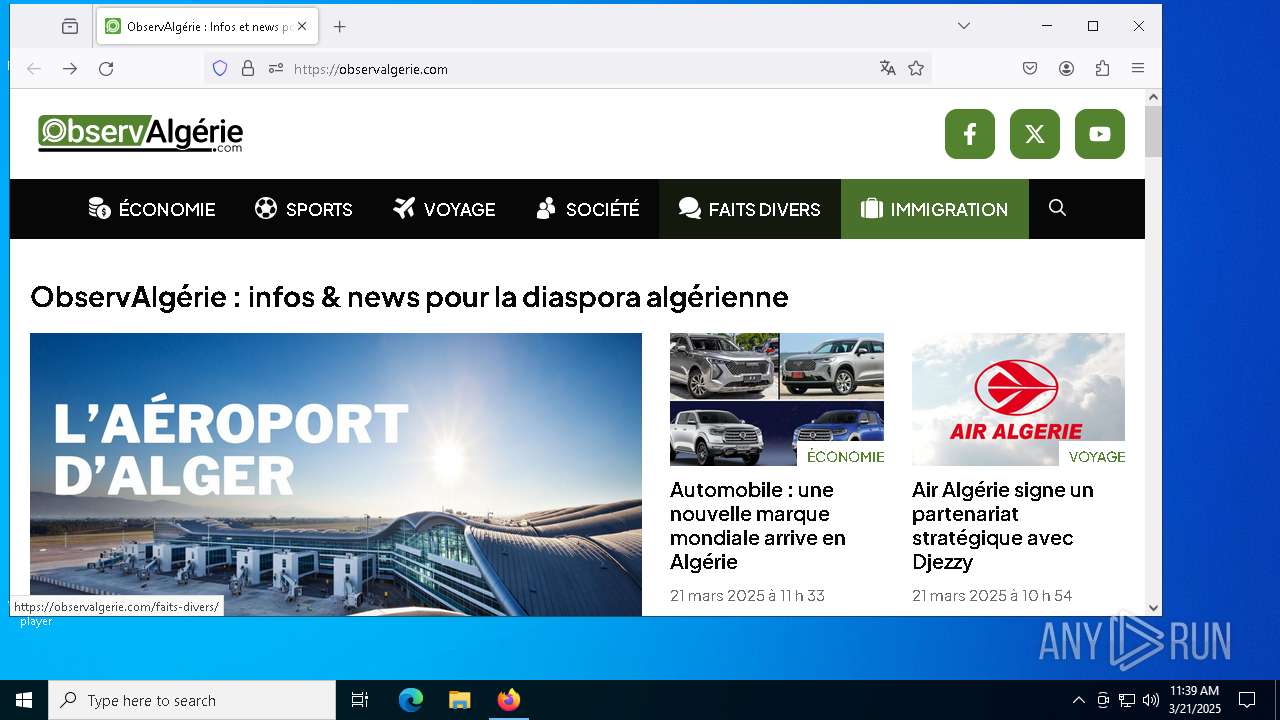Image resolution: width=1280 pixels, height=720 pixels.
Task: Open the Firefox account icon
Action: pos(1067,68)
